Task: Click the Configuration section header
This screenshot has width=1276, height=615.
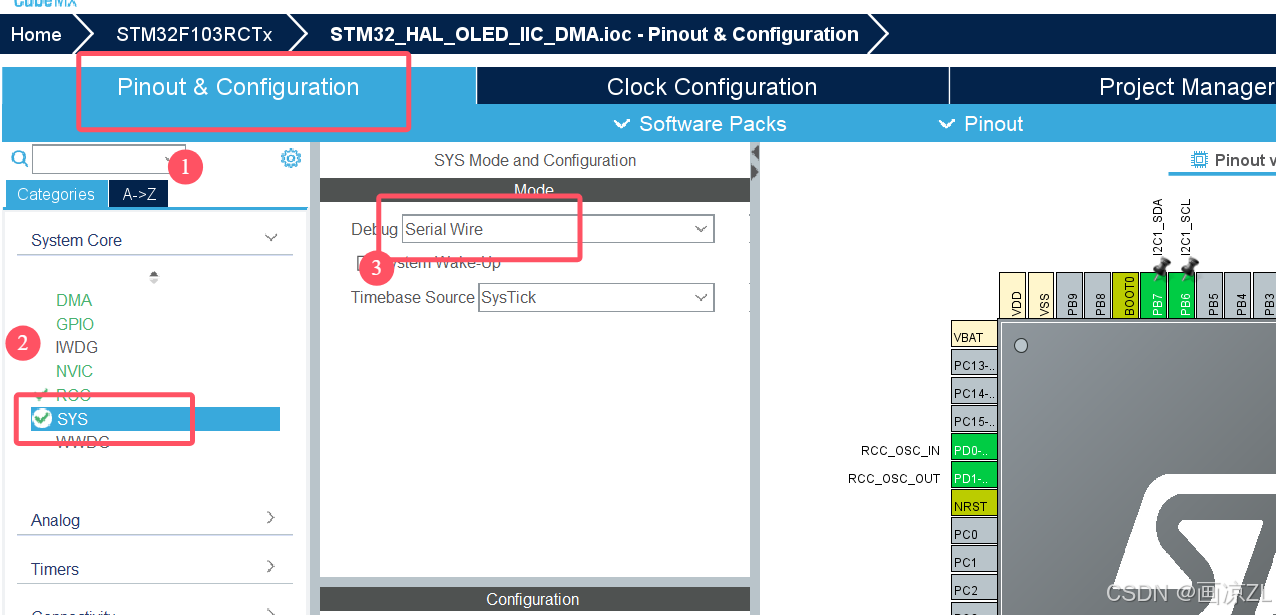Action: pyautogui.click(x=534, y=599)
